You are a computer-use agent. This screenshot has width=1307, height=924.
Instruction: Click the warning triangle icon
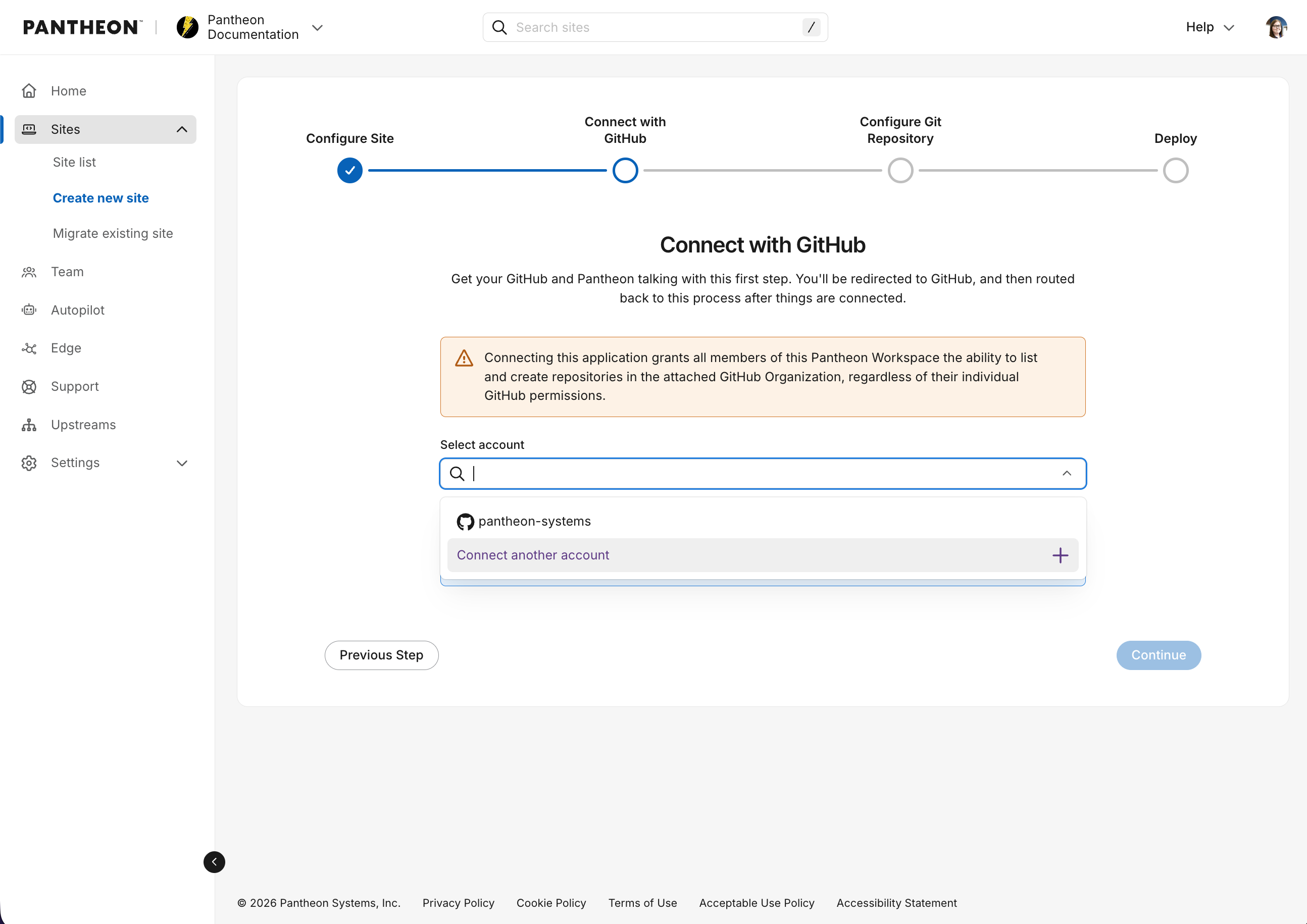point(464,358)
